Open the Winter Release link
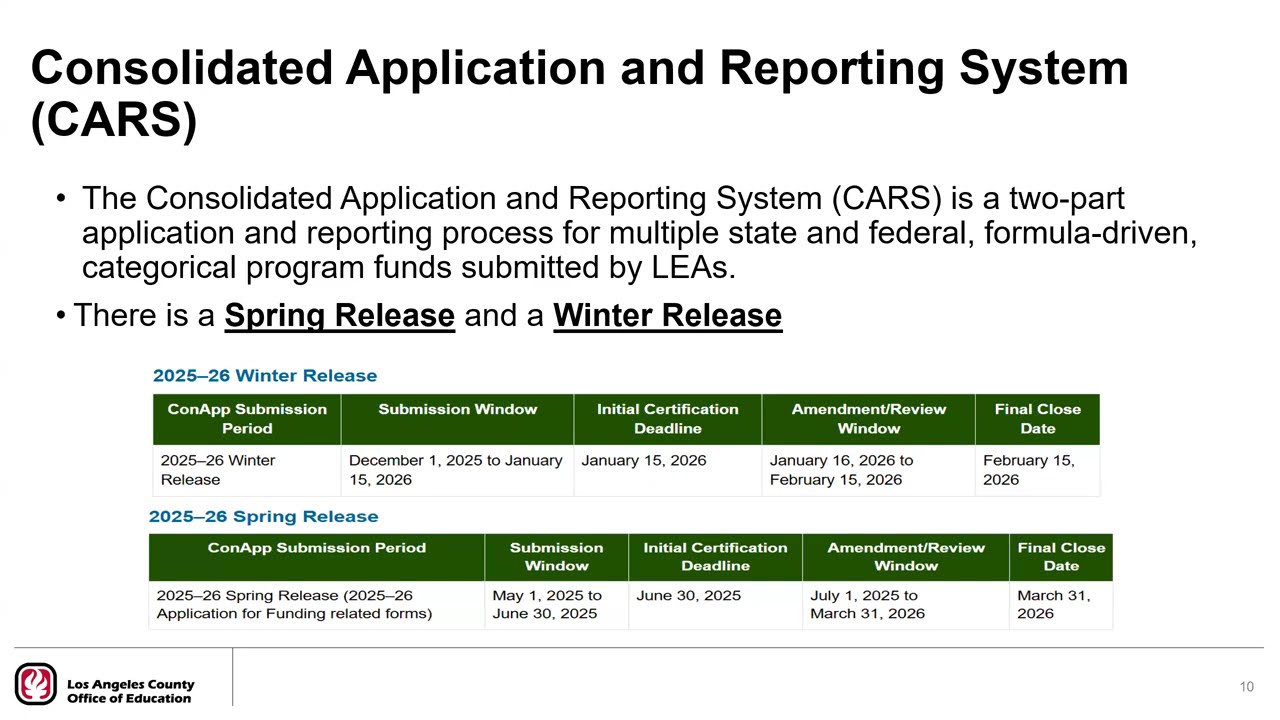The width and height of the screenshot is (1280, 720). pyautogui.click(x=667, y=316)
